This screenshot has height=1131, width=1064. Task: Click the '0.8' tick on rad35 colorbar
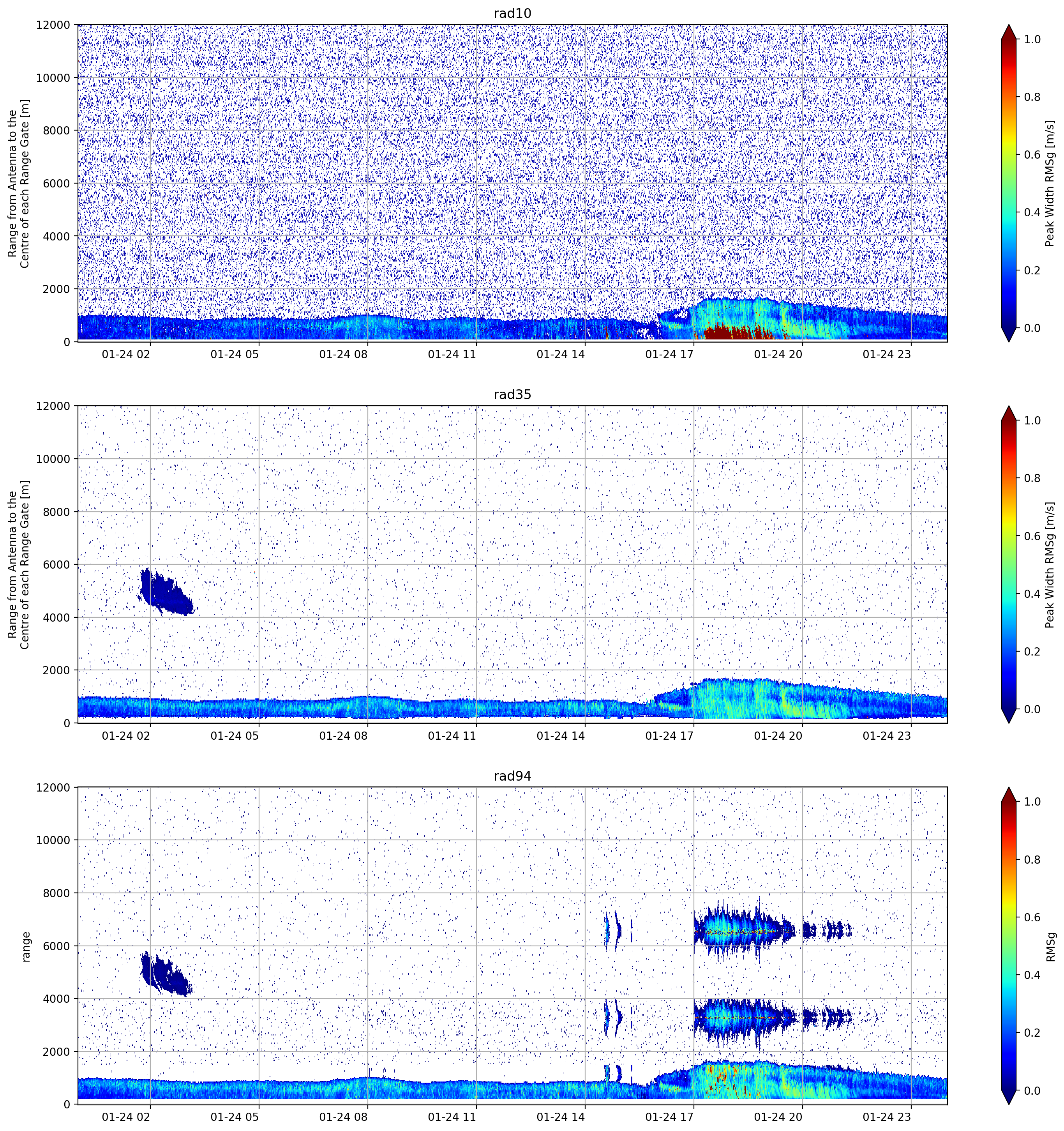click(1032, 479)
